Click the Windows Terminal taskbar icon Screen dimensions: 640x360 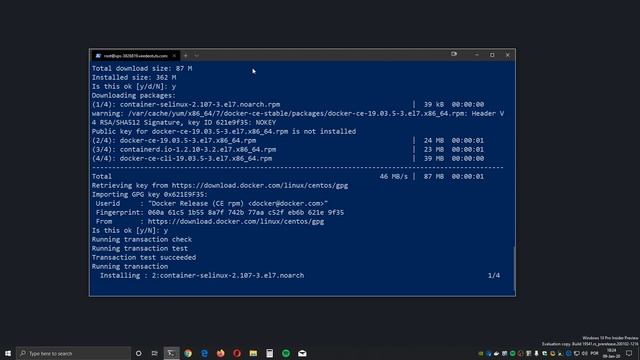click(x=171, y=353)
